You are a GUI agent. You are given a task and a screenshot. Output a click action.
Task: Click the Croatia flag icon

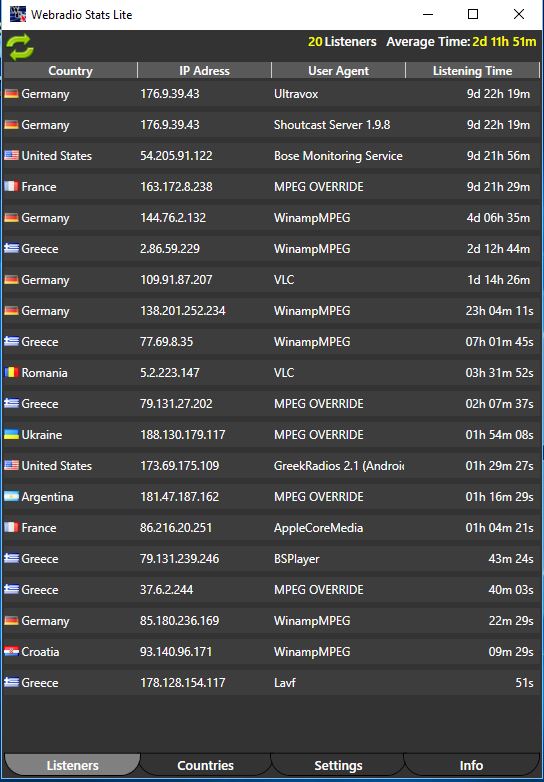pyautogui.click(x=11, y=651)
